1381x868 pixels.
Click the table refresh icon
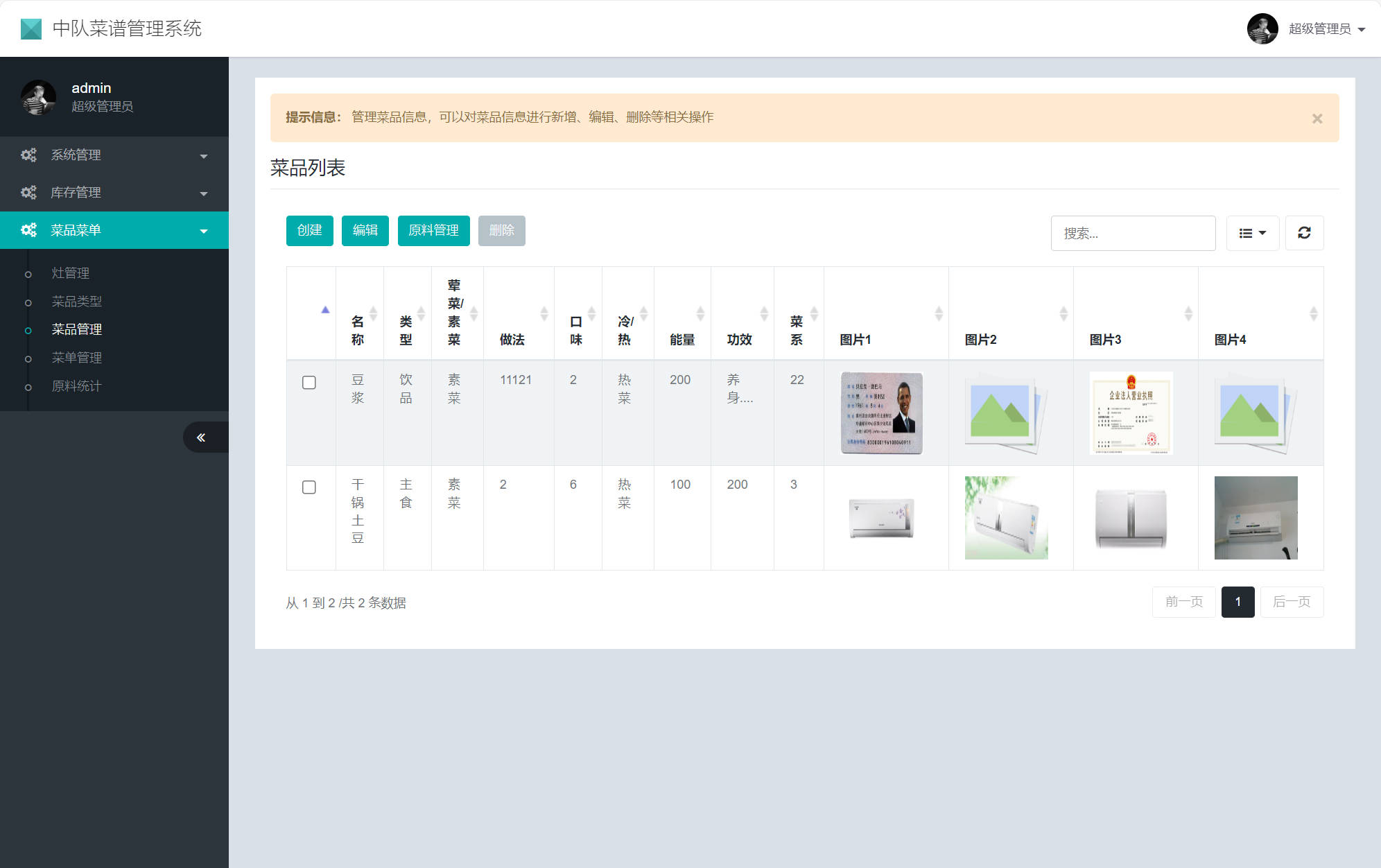(x=1304, y=233)
